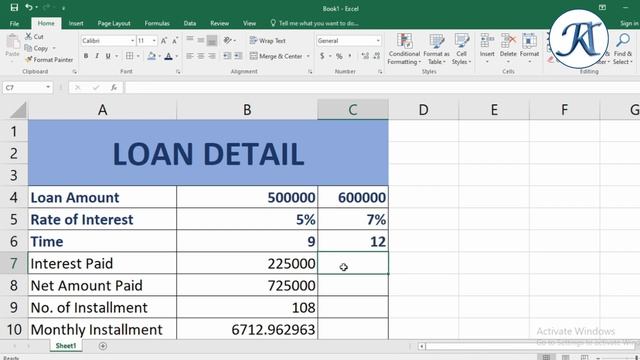
Task: Add a new sheet with plus icon
Action: 103,346
